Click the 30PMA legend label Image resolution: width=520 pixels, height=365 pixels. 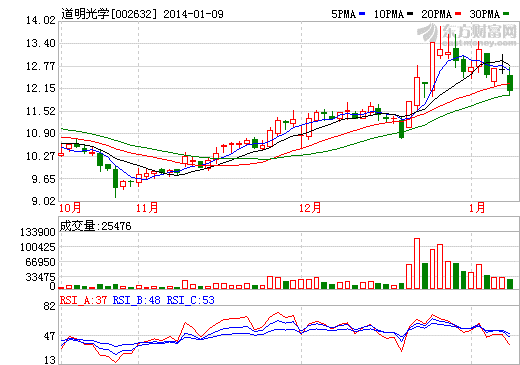[485, 14]
